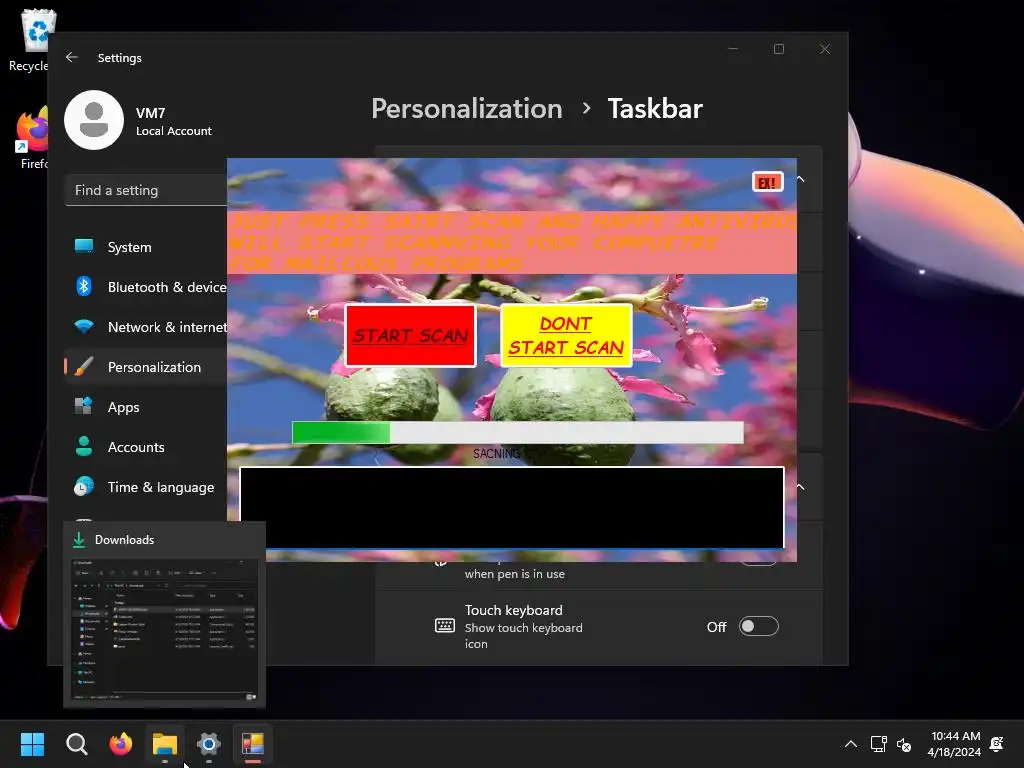This screenshot has width=1024, height=768.
Task: Click the Touch keyboard icon in Settings
Action: tap(445, 626)
